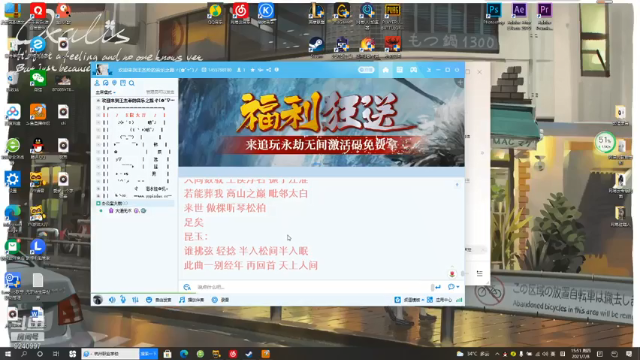Image resolution: width=640 pixels, height=360 pixels.
Task: Mute the speaker icon in bottom bar
Action: click(x=112, y=300)
